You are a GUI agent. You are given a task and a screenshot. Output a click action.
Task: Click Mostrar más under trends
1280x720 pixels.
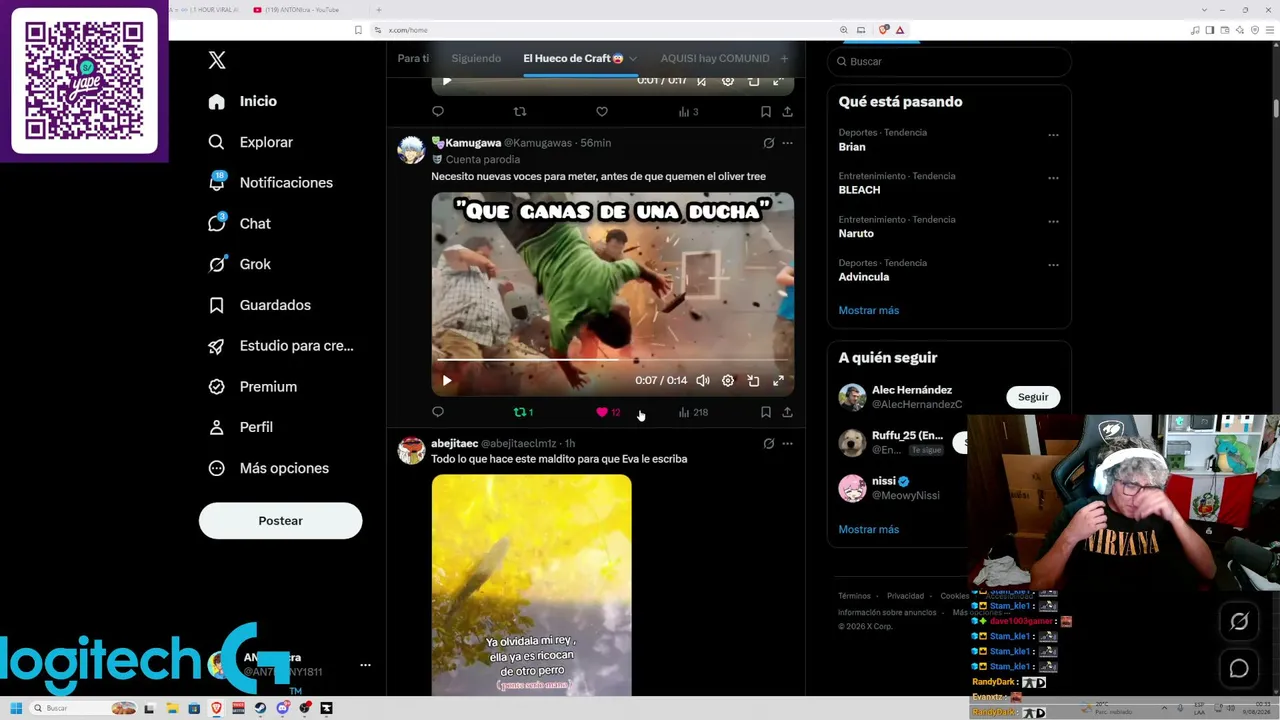[868, 310]
